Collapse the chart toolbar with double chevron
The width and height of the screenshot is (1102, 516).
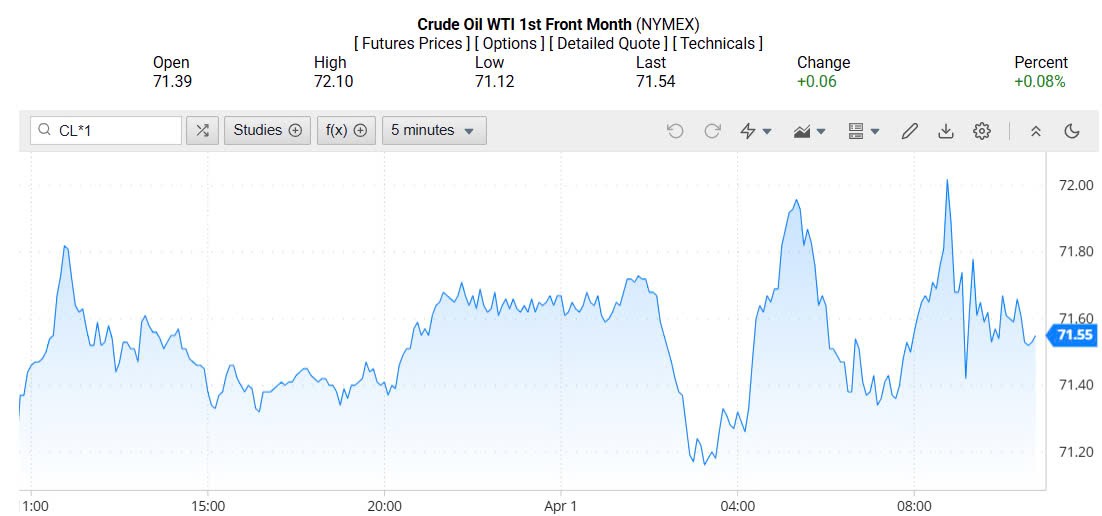pyautogui.click(x=1036, y=131)
